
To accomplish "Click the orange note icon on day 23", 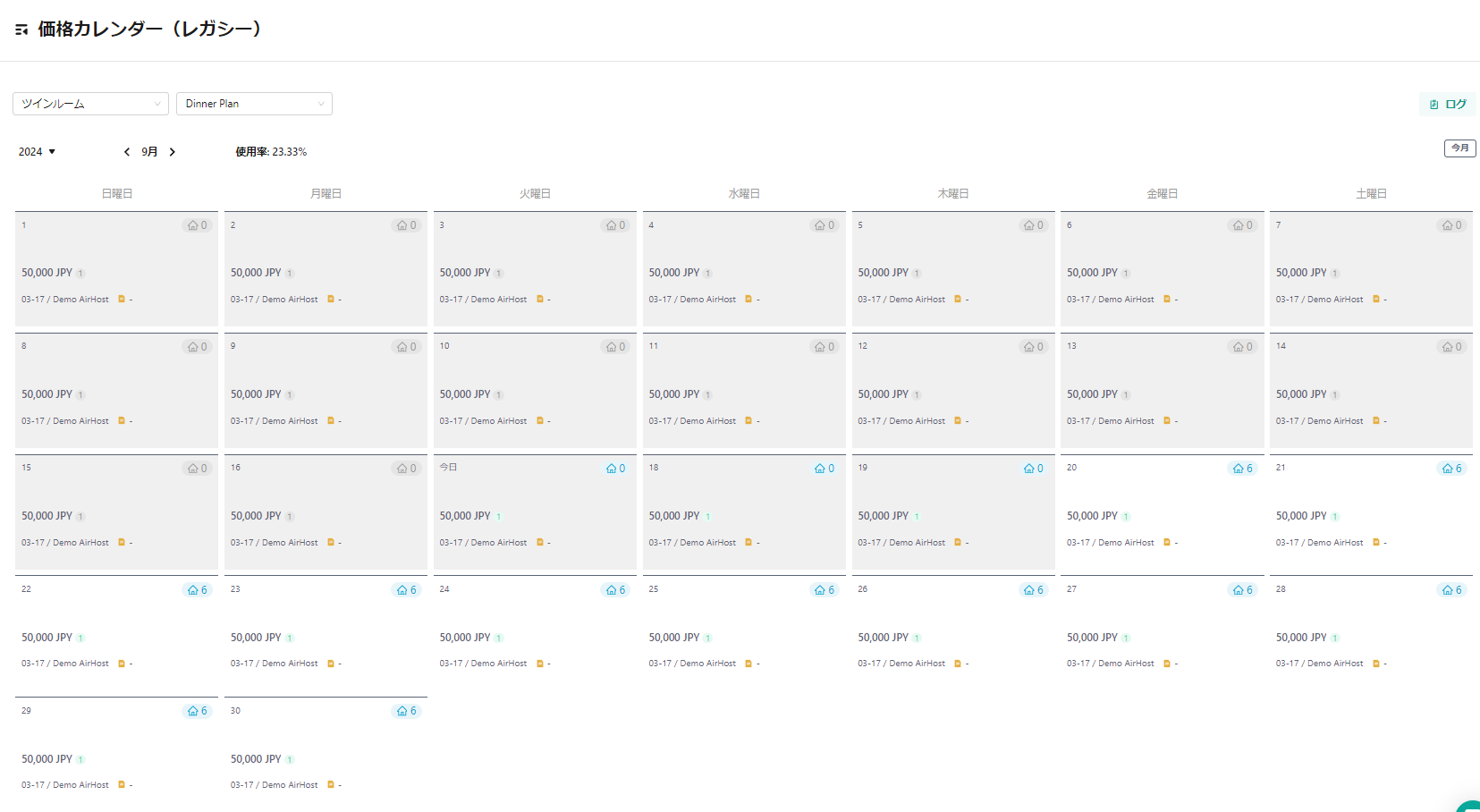I will click(331, 664).
